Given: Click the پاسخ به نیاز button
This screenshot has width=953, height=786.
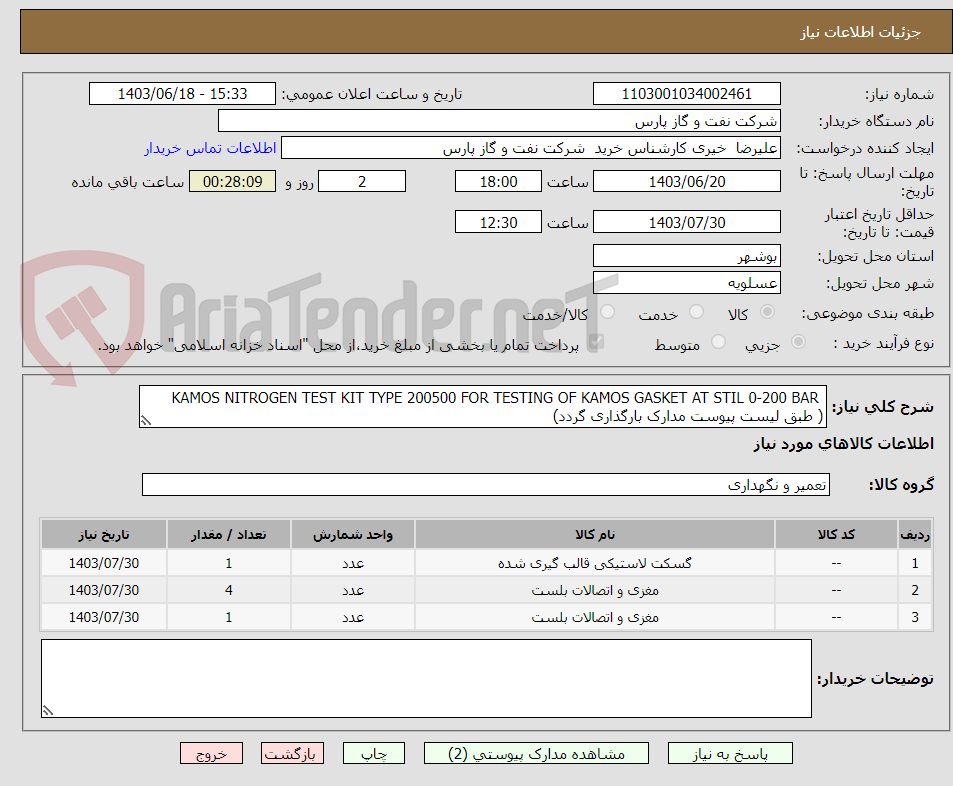Looking at the screenshot, I should click(x=730, y=753).
